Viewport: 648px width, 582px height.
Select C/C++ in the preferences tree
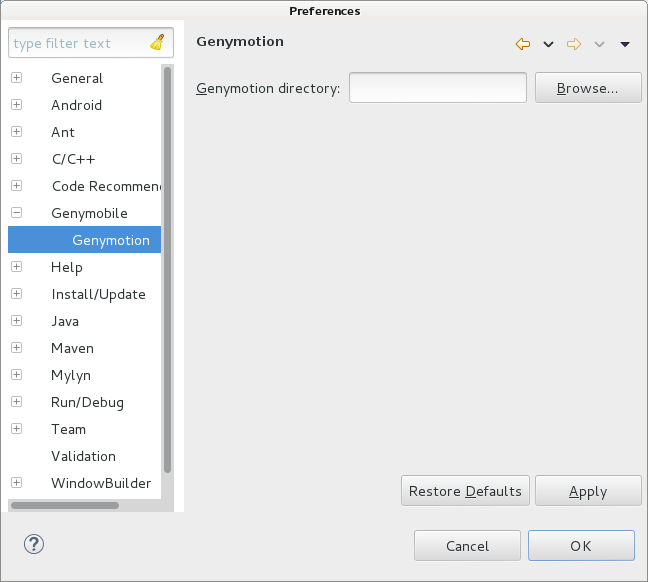(x=73, y=159)
